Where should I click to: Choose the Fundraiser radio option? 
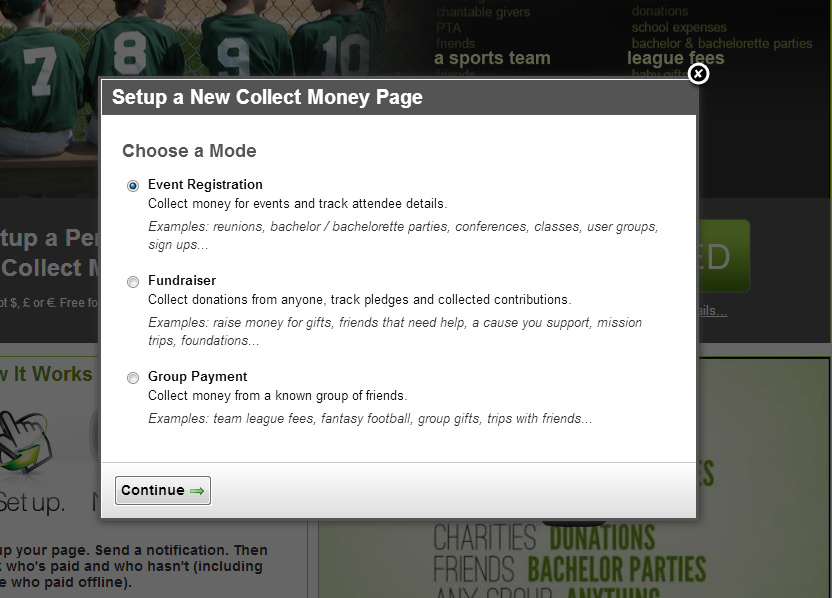pos(133,282)
